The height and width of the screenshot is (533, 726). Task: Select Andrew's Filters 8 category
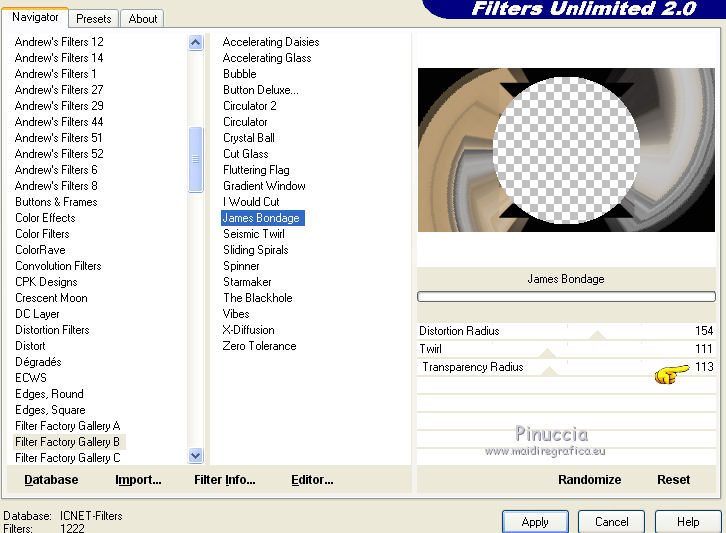pos(56,186)
